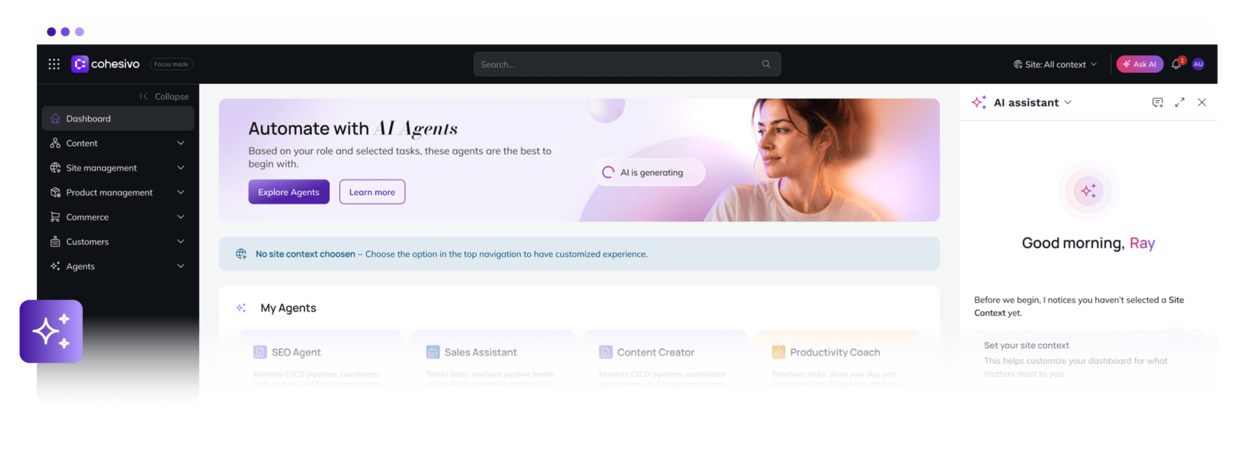
Task: Close the AI assistant panel
Action: 1202,102
